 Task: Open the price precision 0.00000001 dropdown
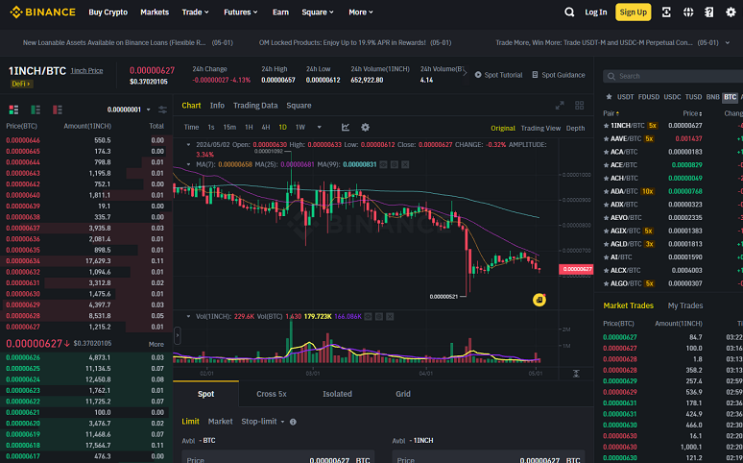click(x=128, y=109)
